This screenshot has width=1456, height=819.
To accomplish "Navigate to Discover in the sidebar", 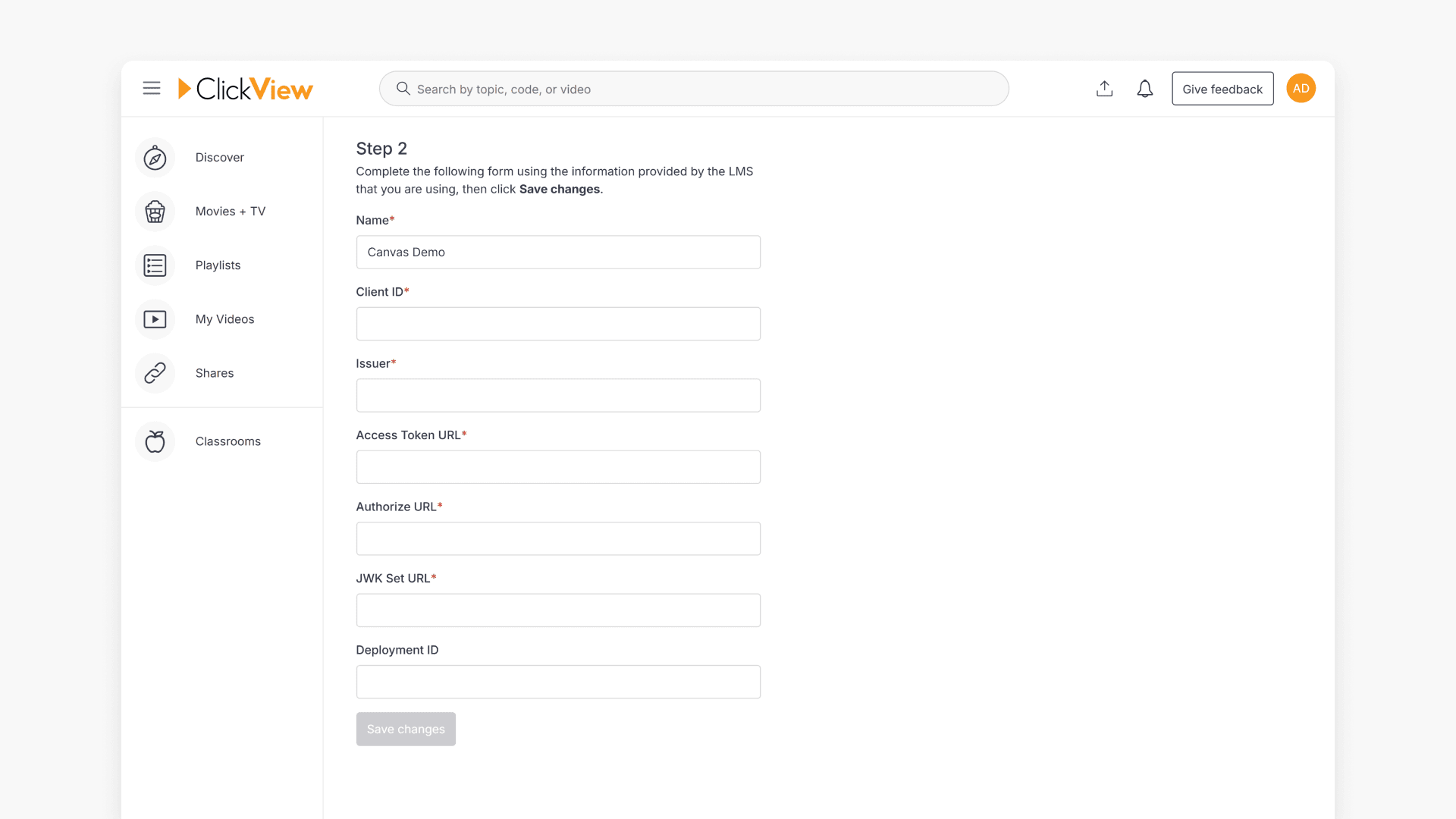I will click(x=219, y=158).
